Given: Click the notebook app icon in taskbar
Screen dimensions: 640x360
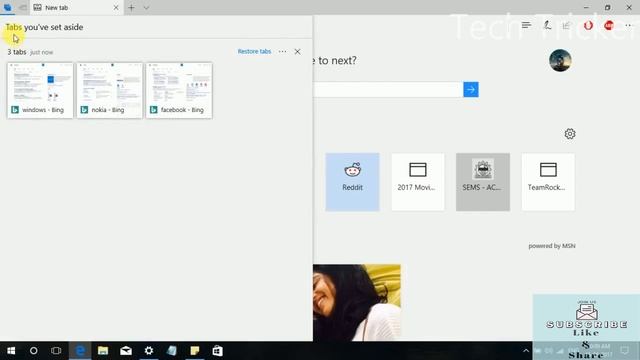Looking at the screenshot, I should click(x=172, y=351).
